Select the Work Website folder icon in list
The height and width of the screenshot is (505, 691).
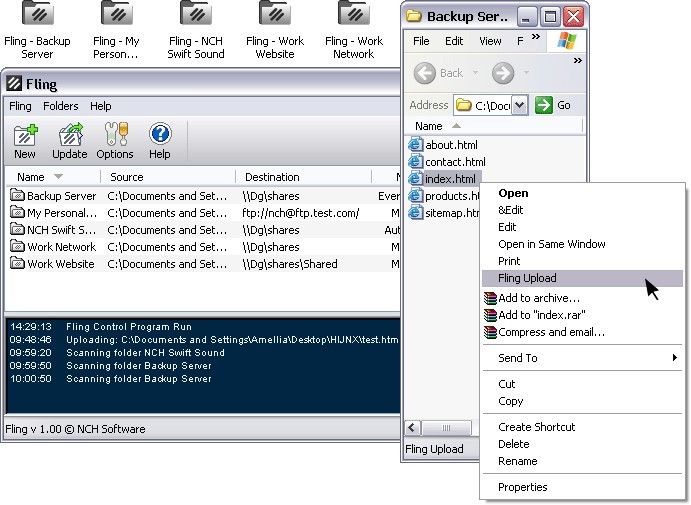click(x=17, y=264)
